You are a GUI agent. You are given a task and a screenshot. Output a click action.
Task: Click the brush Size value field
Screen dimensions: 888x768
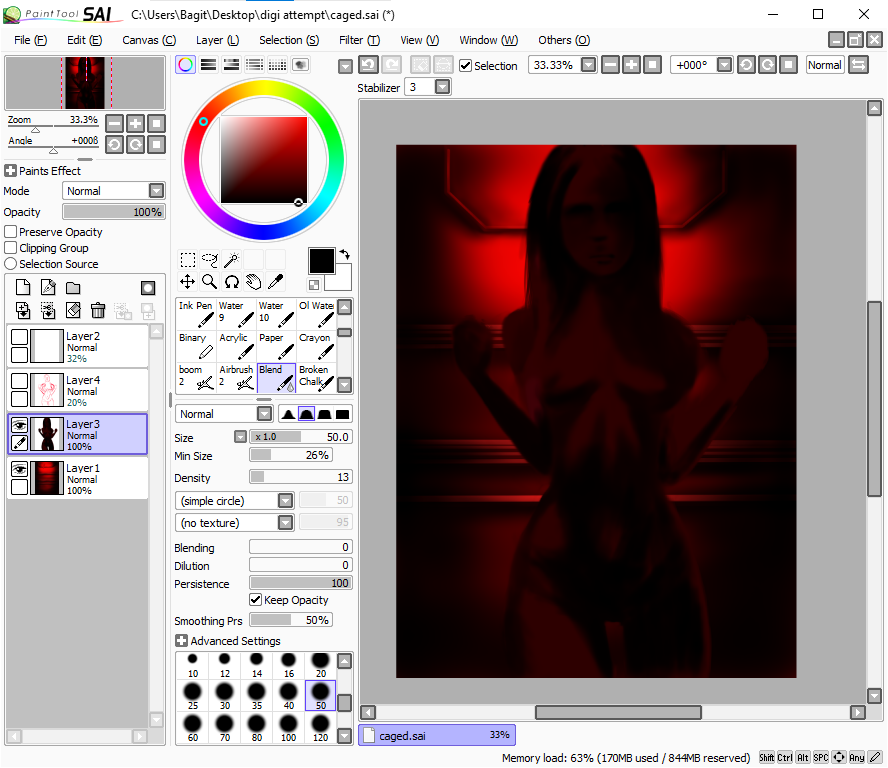pyautogui.click(x=301, y=437)
